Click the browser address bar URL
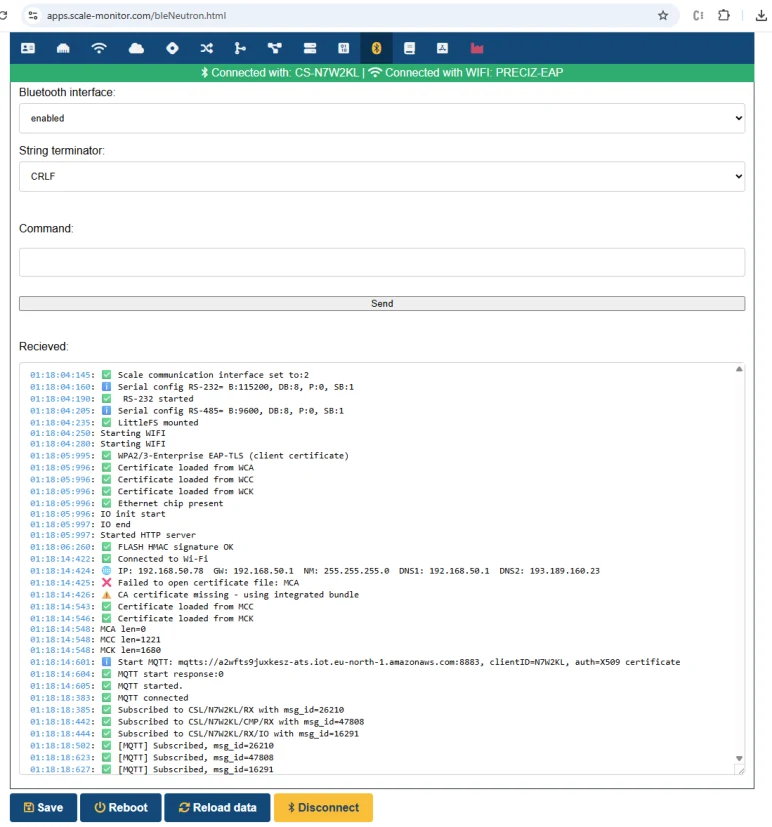The width and height of the screenshot is (772, 827). tap(137, 16)
